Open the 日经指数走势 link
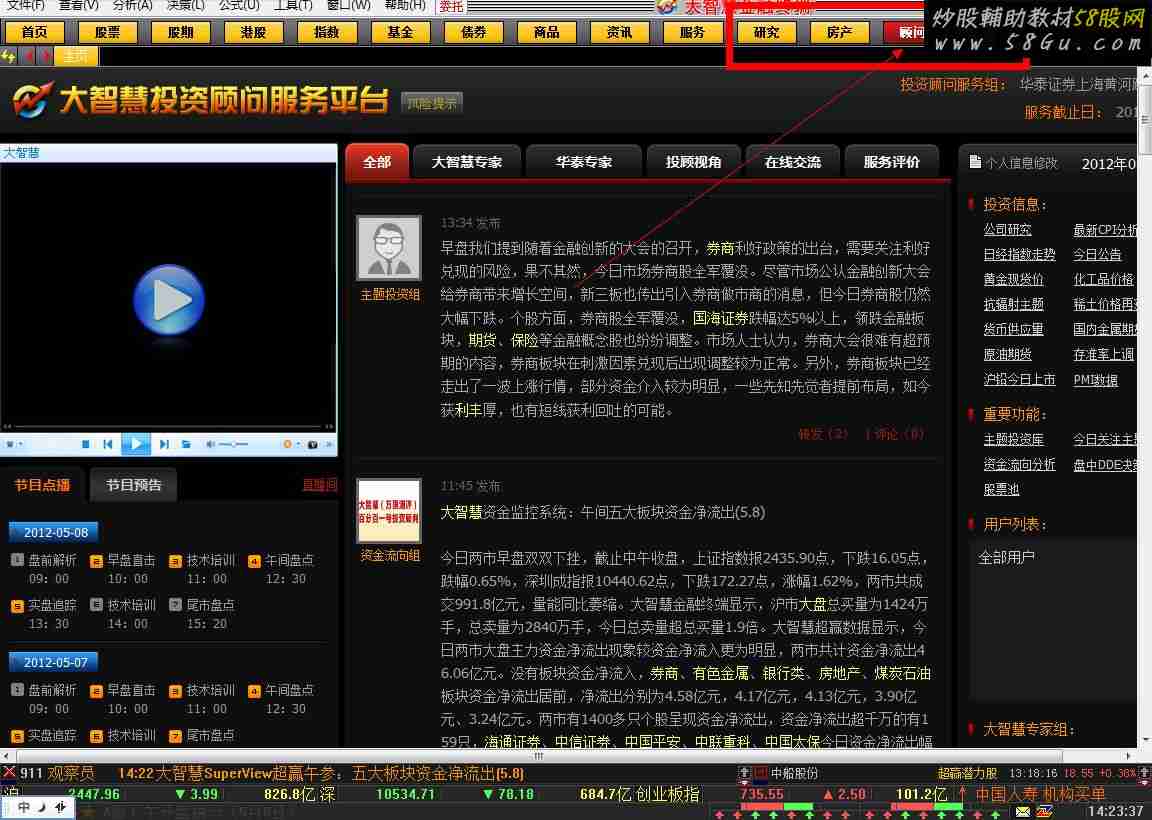1152x820 pixels. click(x=1019, y=255)
